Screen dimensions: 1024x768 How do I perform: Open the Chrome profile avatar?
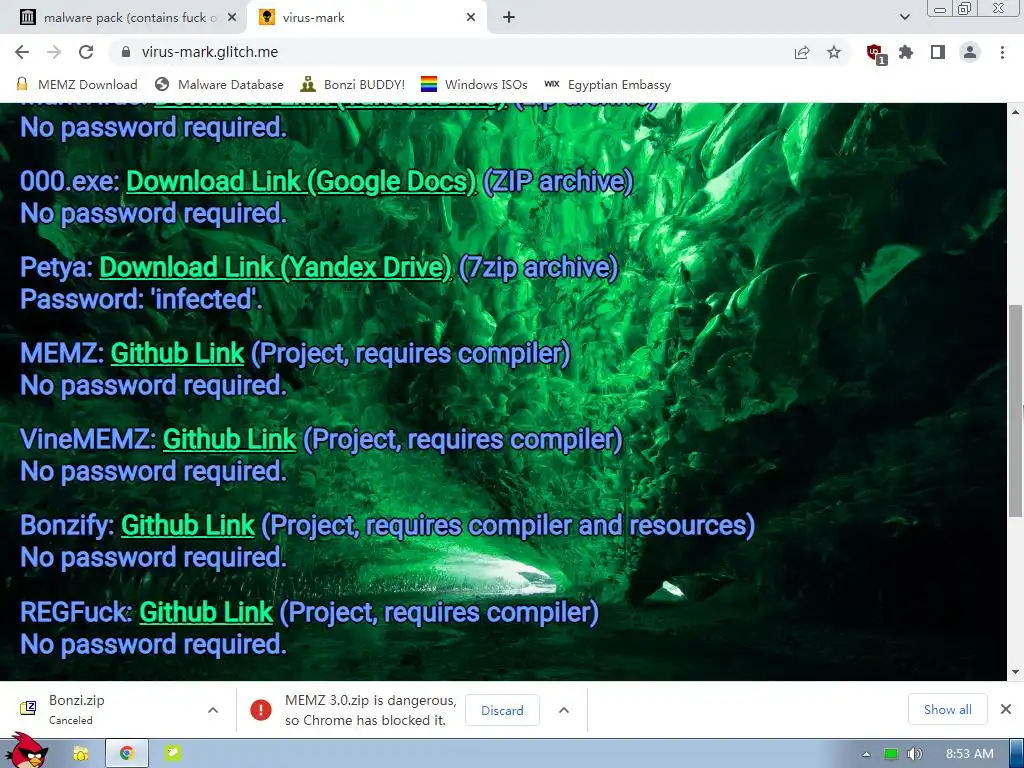pyautogui.click(x=970, y=52)
